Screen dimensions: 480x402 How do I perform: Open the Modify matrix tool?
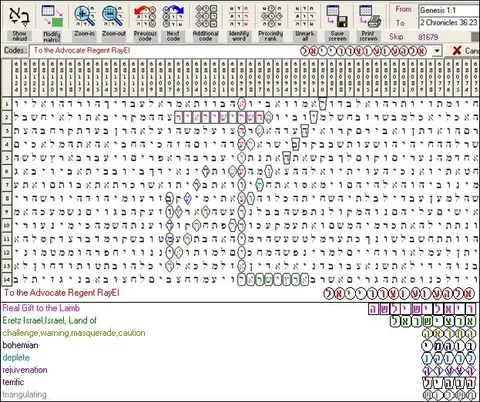[52, 16]
